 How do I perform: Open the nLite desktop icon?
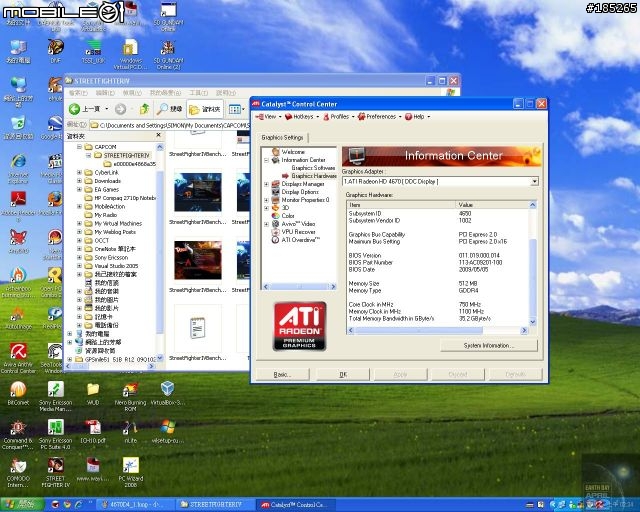[130, 427]
